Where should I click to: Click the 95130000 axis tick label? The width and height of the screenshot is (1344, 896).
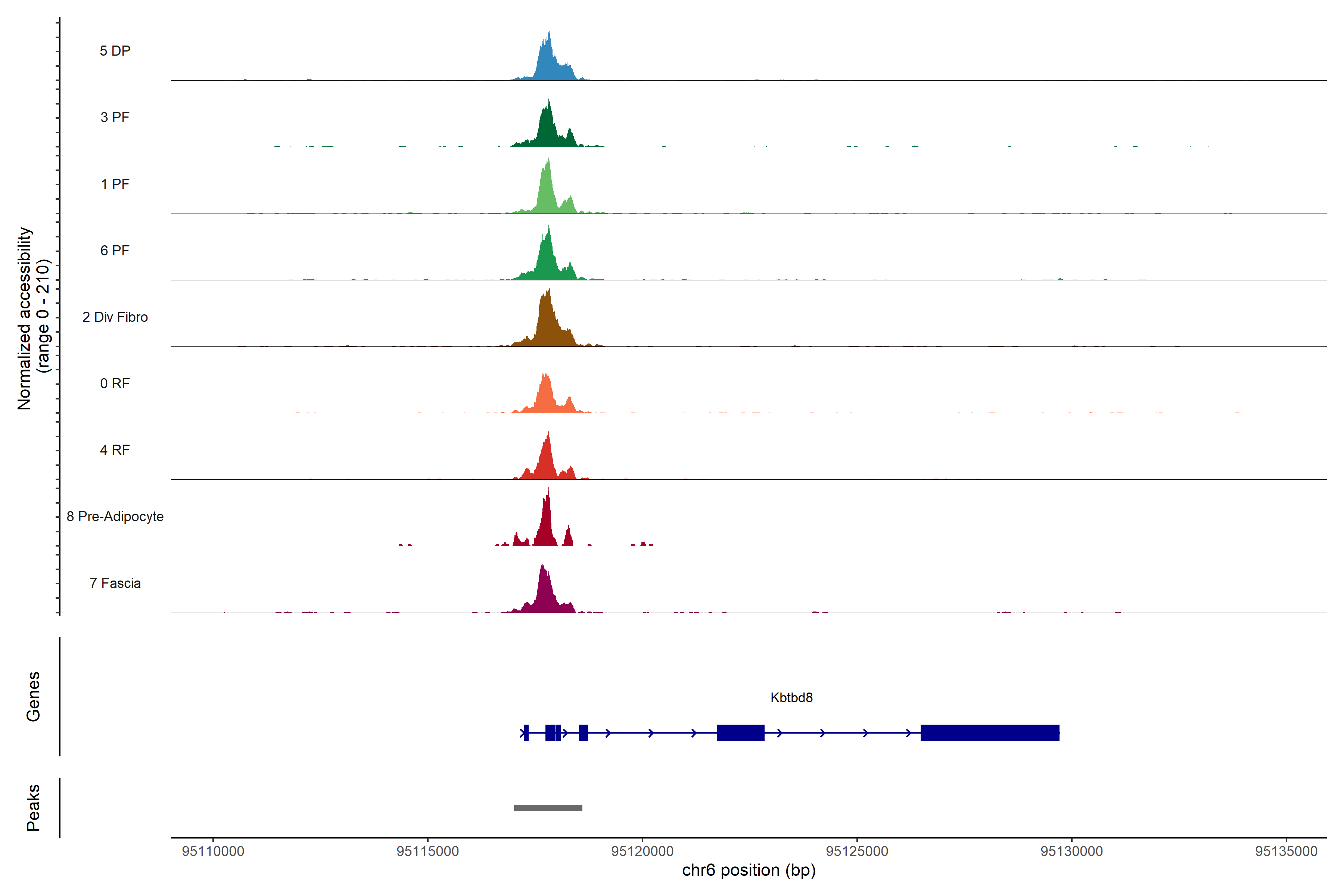pyautogui.click(x=1071, y=852)
